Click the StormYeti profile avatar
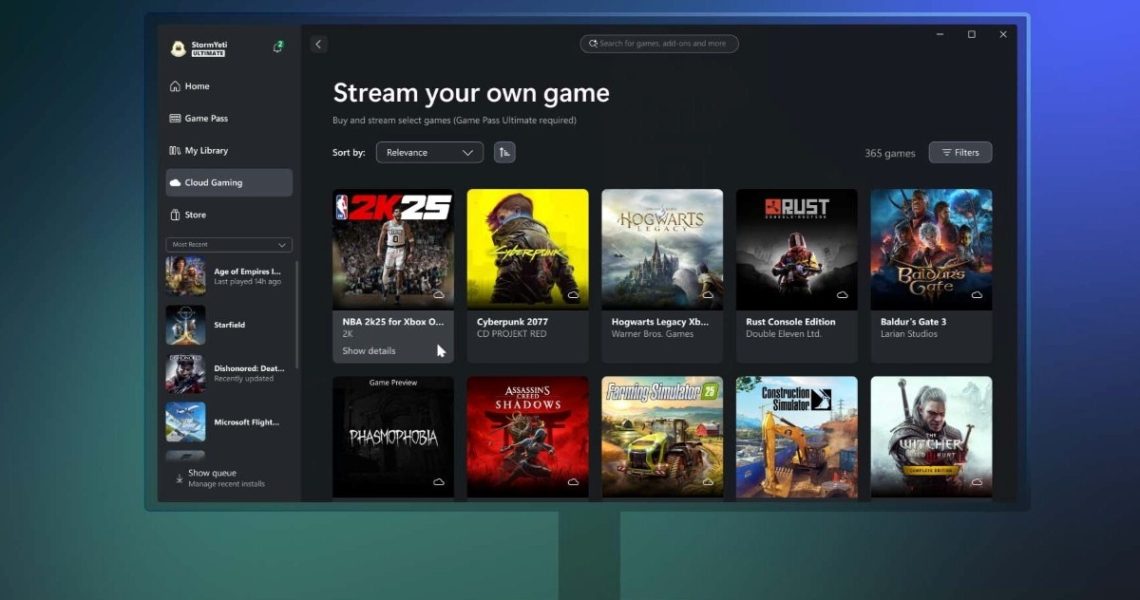The width and height of the screenshot is (1140, 600). (178, 48)
